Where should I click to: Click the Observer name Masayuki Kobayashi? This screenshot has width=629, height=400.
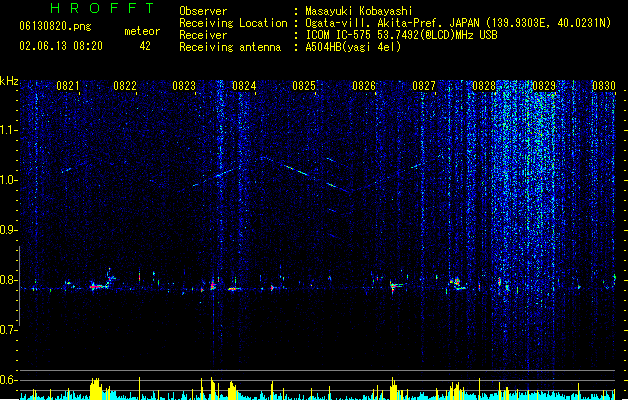359,11
